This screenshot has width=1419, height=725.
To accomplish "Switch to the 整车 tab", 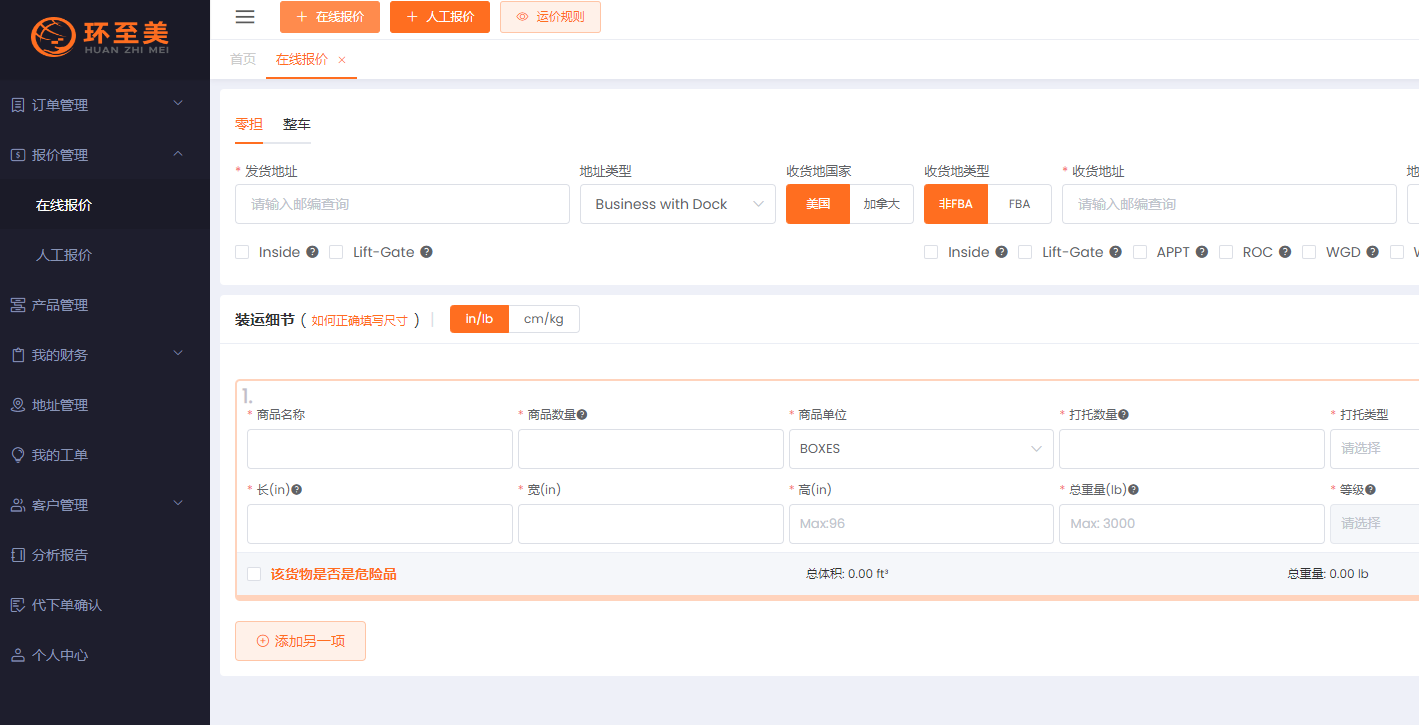I will point(297,124).
